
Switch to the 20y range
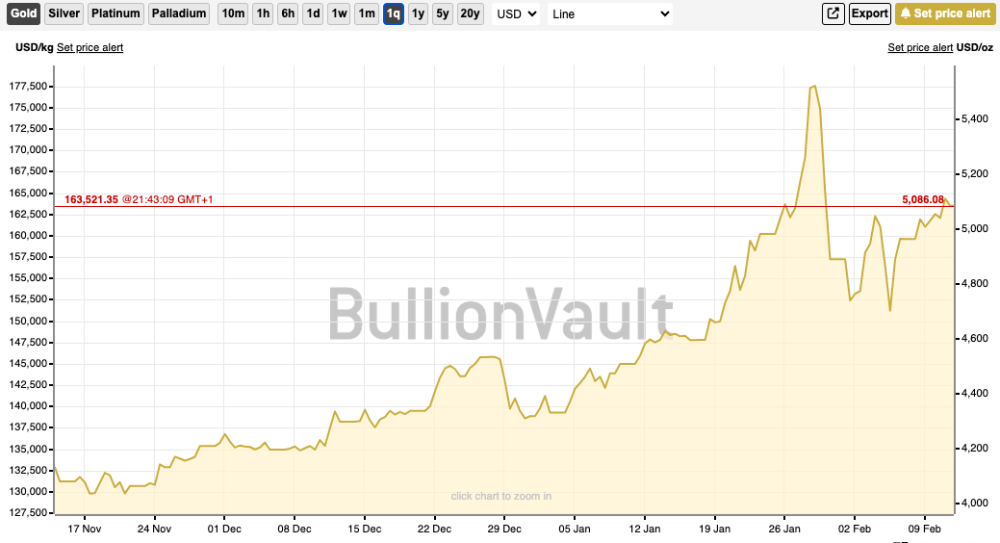tap(470, 14)
